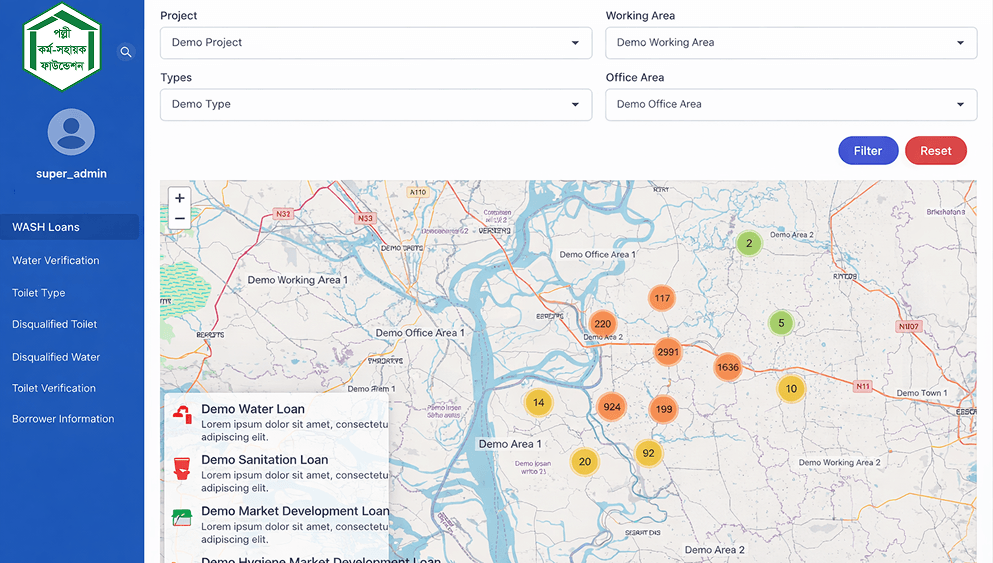The width and height of the screenshot is (993, 563).
Task: Zoom out on the map
Action: (180, 218)
